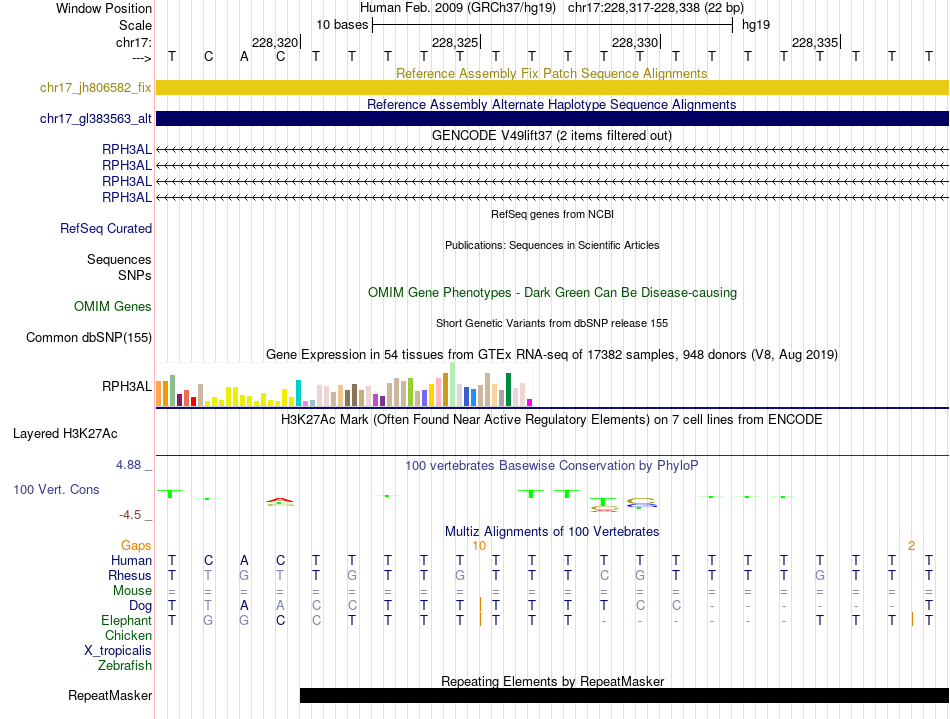
Task: Click the 100 Vert. Cons label
Action: (56, 489)
